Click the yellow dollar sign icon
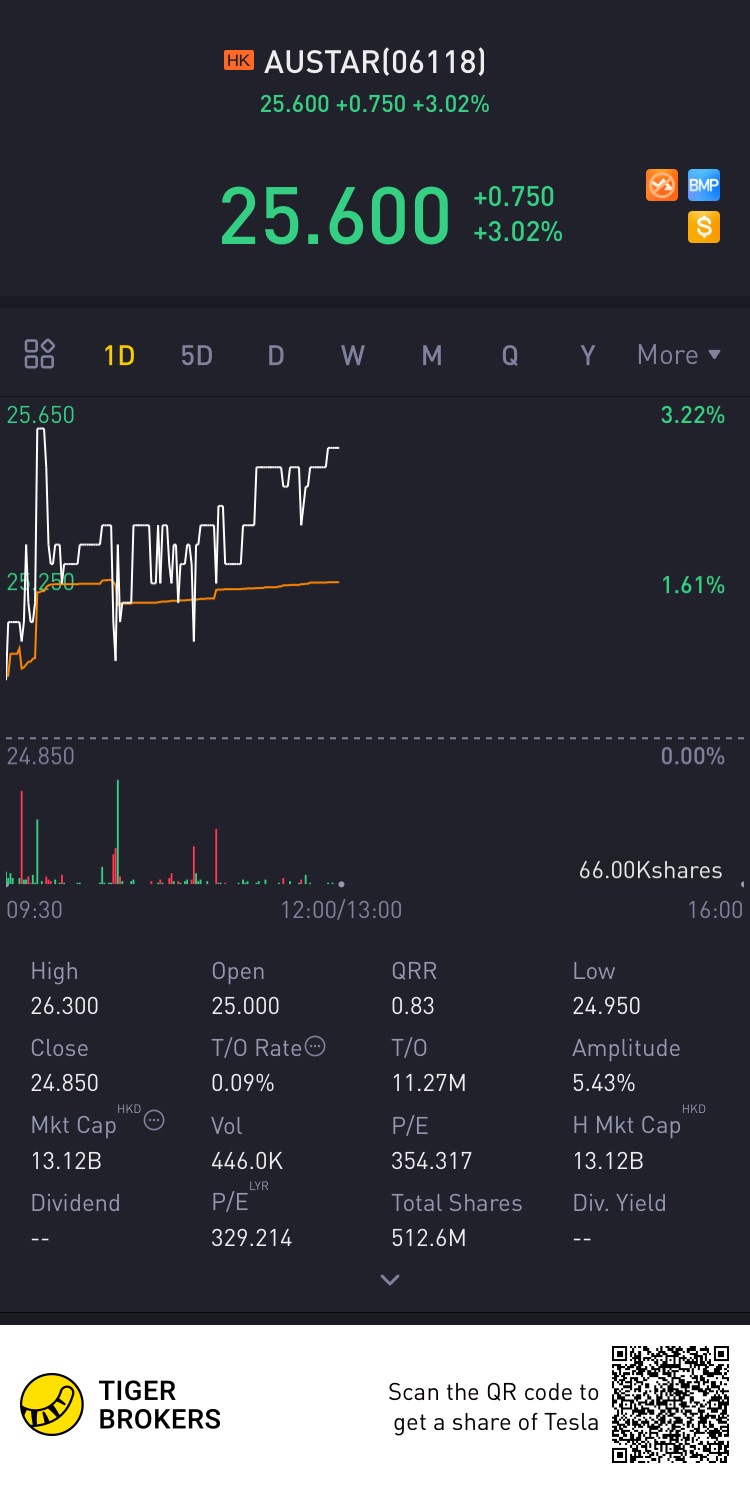Screen dimensions: 750x1485 [704, 227]
